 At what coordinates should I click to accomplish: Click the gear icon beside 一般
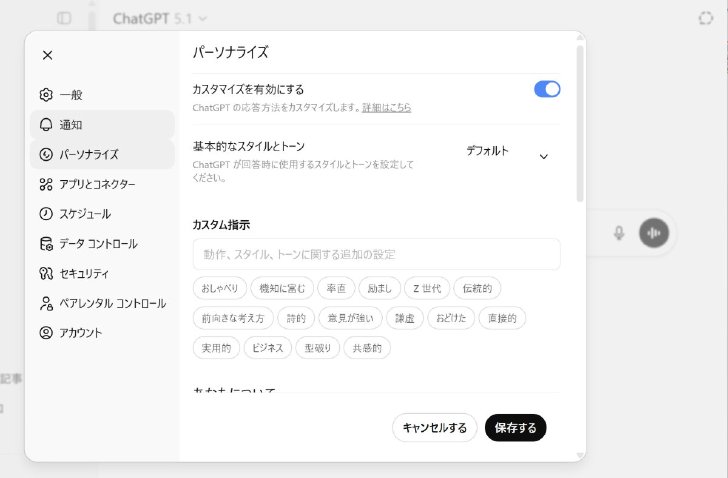point(46,95)
